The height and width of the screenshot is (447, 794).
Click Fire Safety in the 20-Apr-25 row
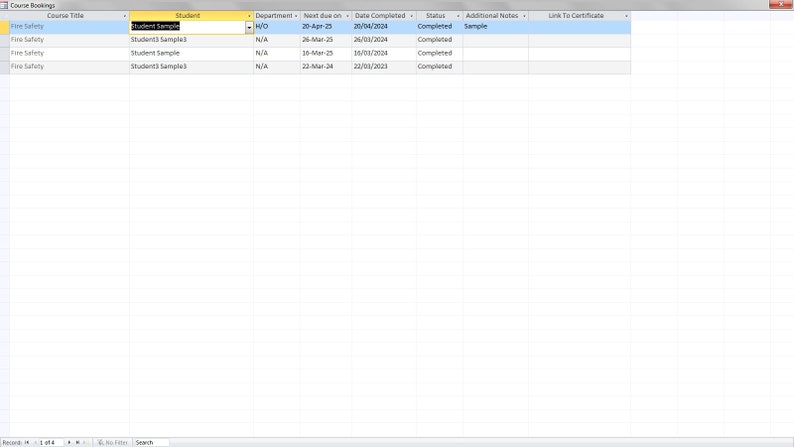tap(69, 27)
